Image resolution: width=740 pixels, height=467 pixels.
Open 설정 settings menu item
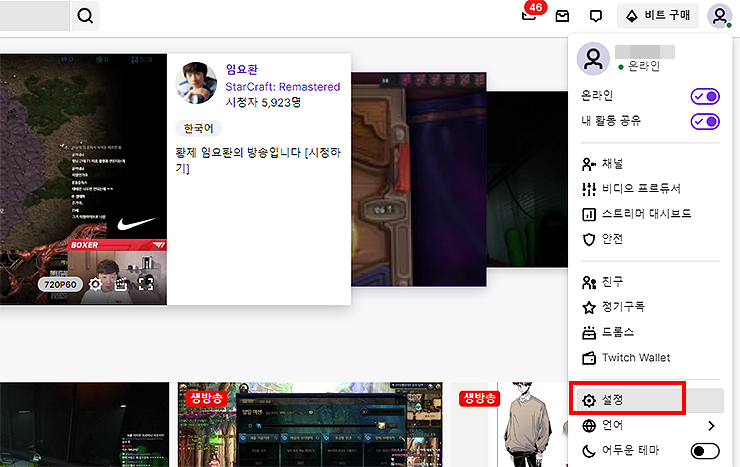[x=650, y=400]
